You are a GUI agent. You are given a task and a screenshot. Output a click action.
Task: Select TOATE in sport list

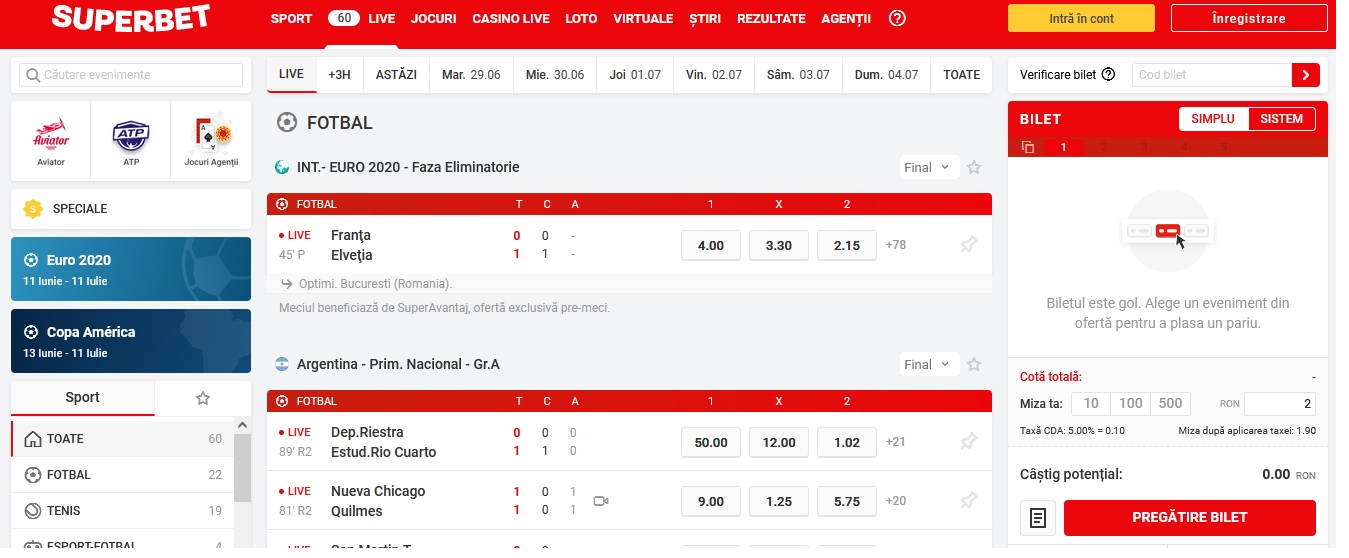click(123, 439)
